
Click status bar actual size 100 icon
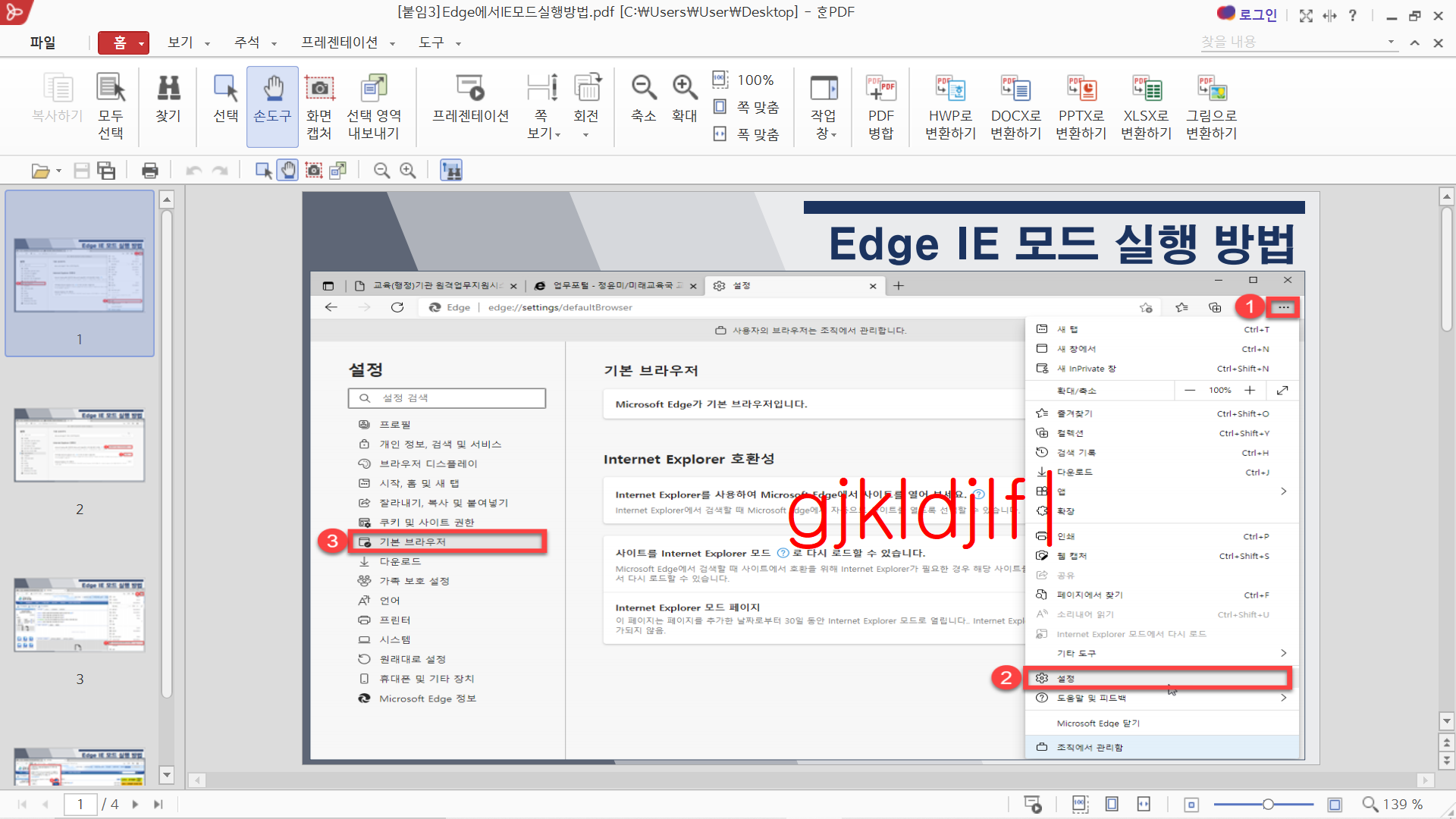pyautogui.click(x=1080, y=804)
